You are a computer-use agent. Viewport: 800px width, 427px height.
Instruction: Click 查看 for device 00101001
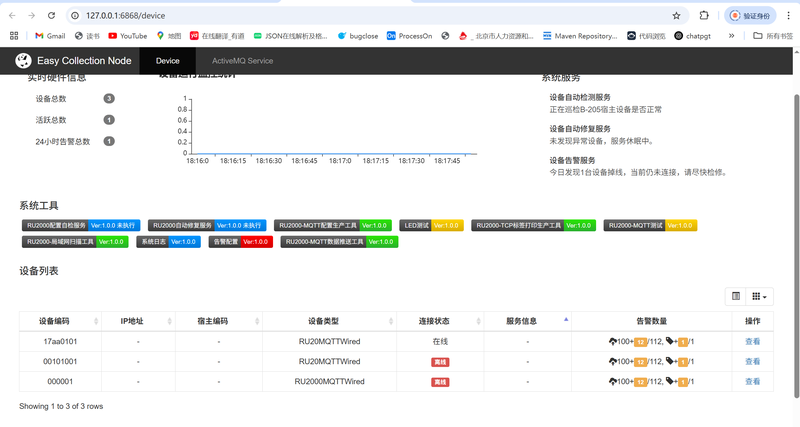pyautogui.click(x=753, y=361)
